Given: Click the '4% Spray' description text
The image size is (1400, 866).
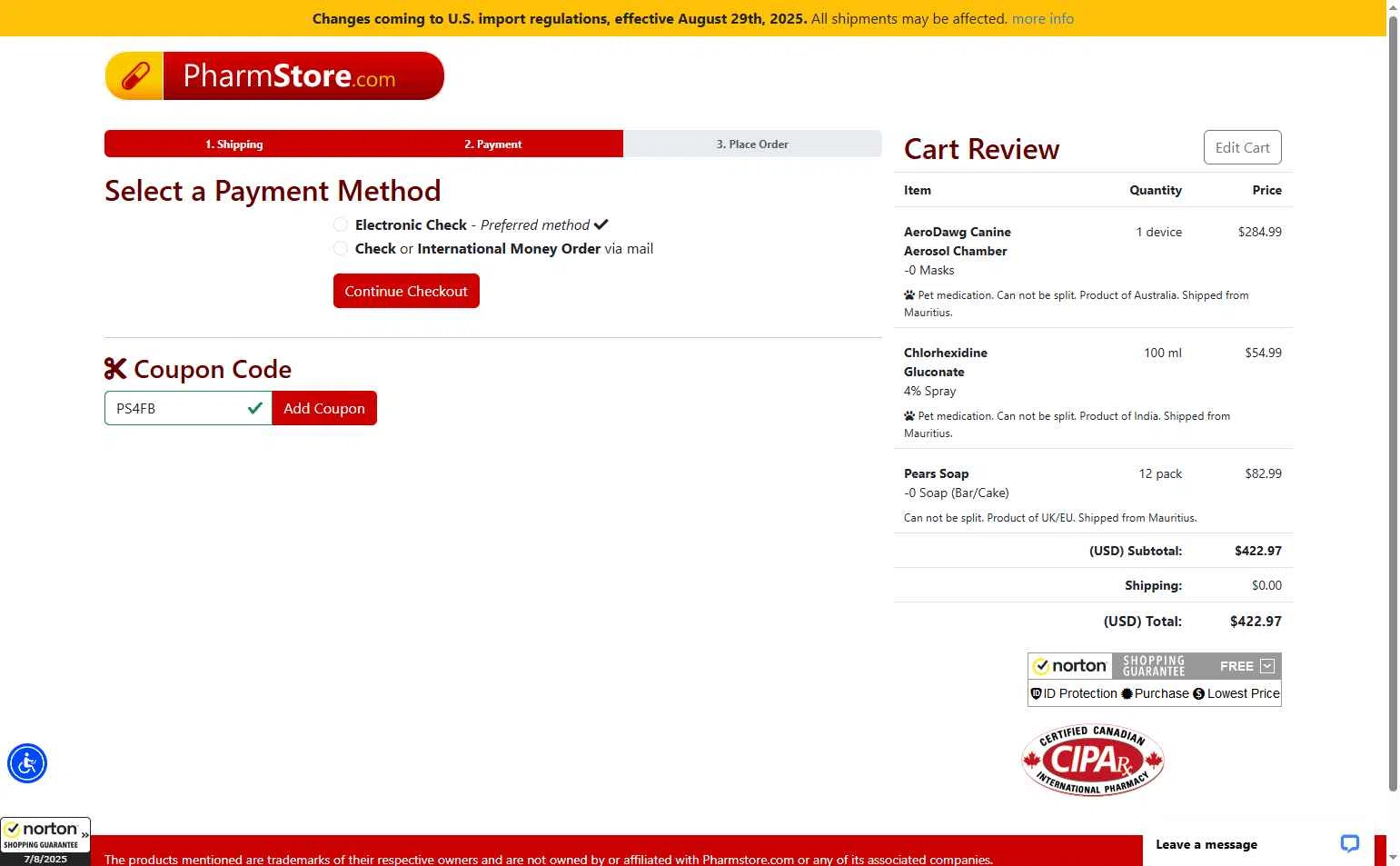Looking at the screenshot, I should [x=930, y=391].
